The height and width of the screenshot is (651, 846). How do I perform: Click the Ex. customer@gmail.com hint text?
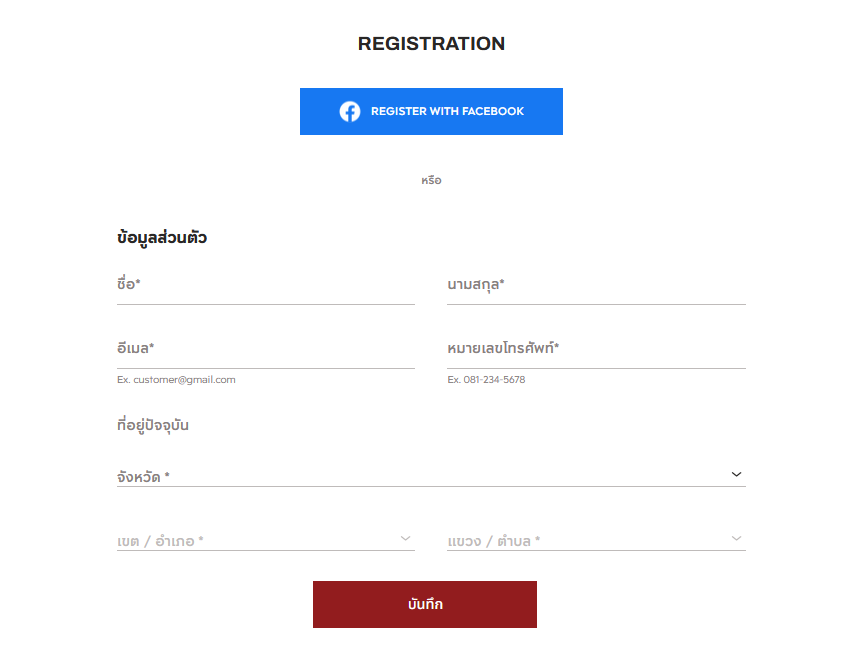tap(176, 380)
